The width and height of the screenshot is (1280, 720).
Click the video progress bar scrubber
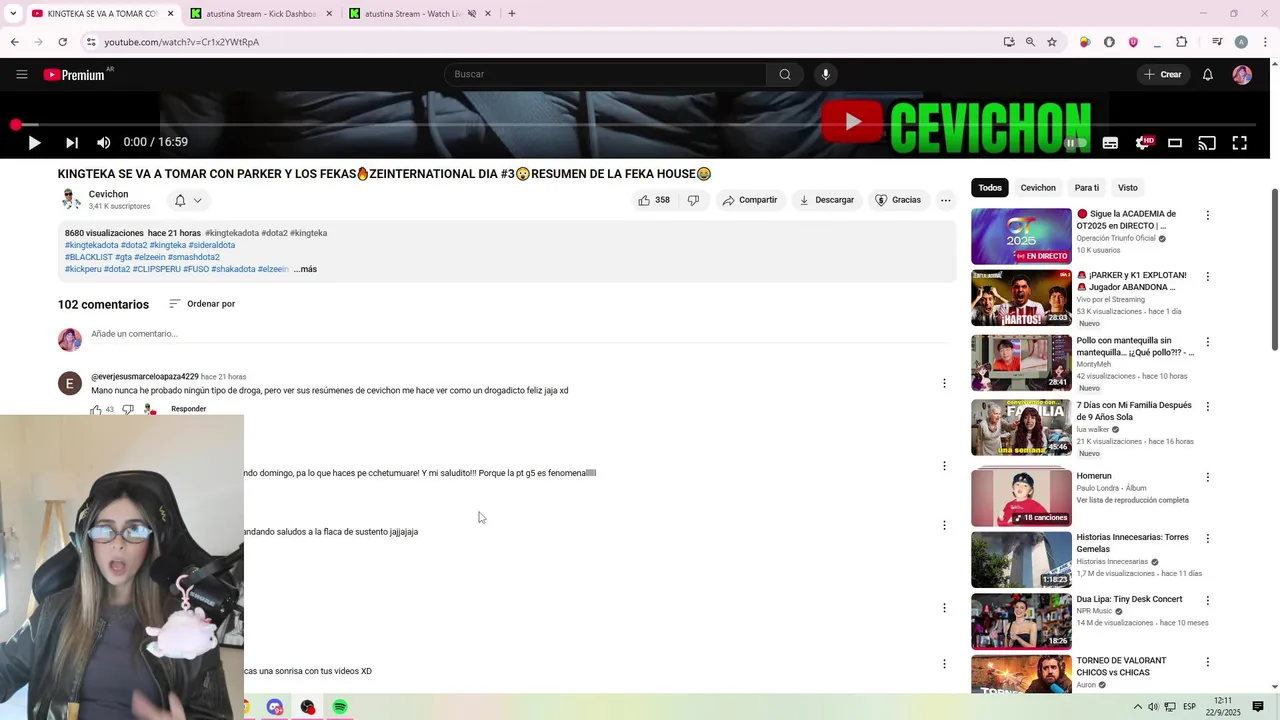(16, 125)
